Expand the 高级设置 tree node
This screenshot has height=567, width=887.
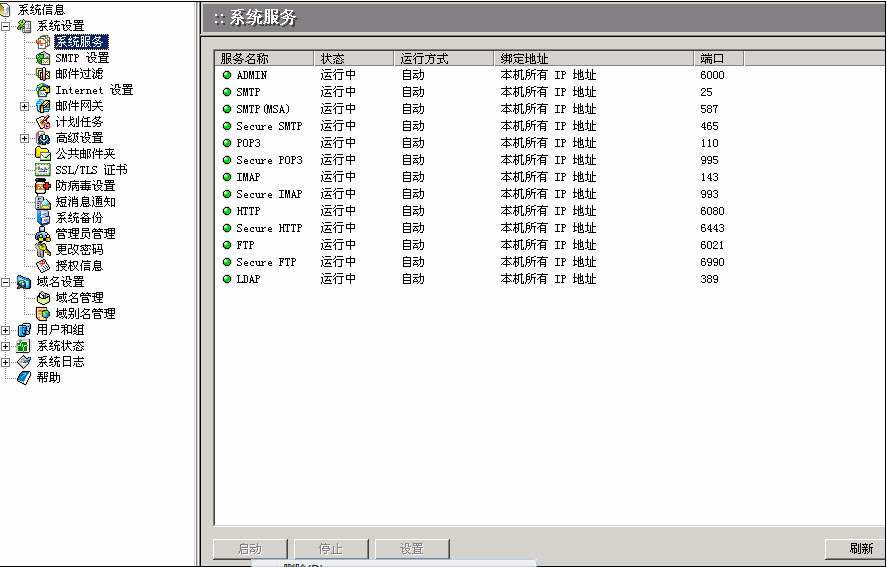tap(24, 138)
